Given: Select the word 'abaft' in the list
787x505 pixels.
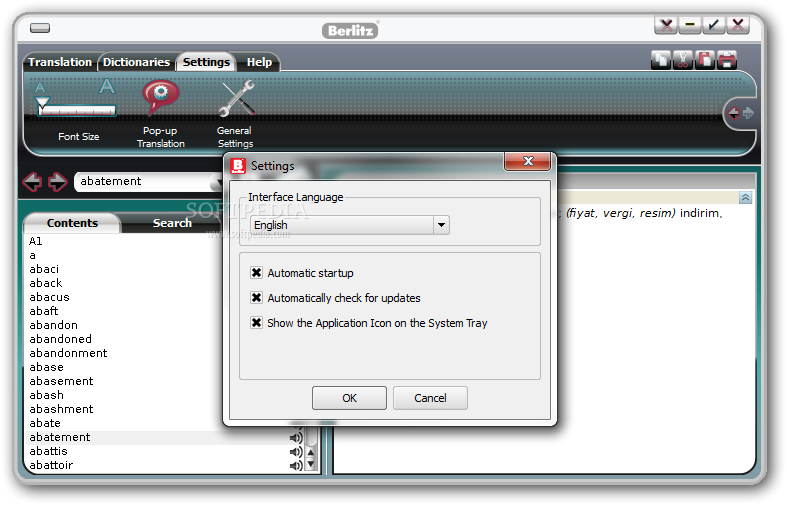Looking at the screenshot, I should (x=44, y=311).
